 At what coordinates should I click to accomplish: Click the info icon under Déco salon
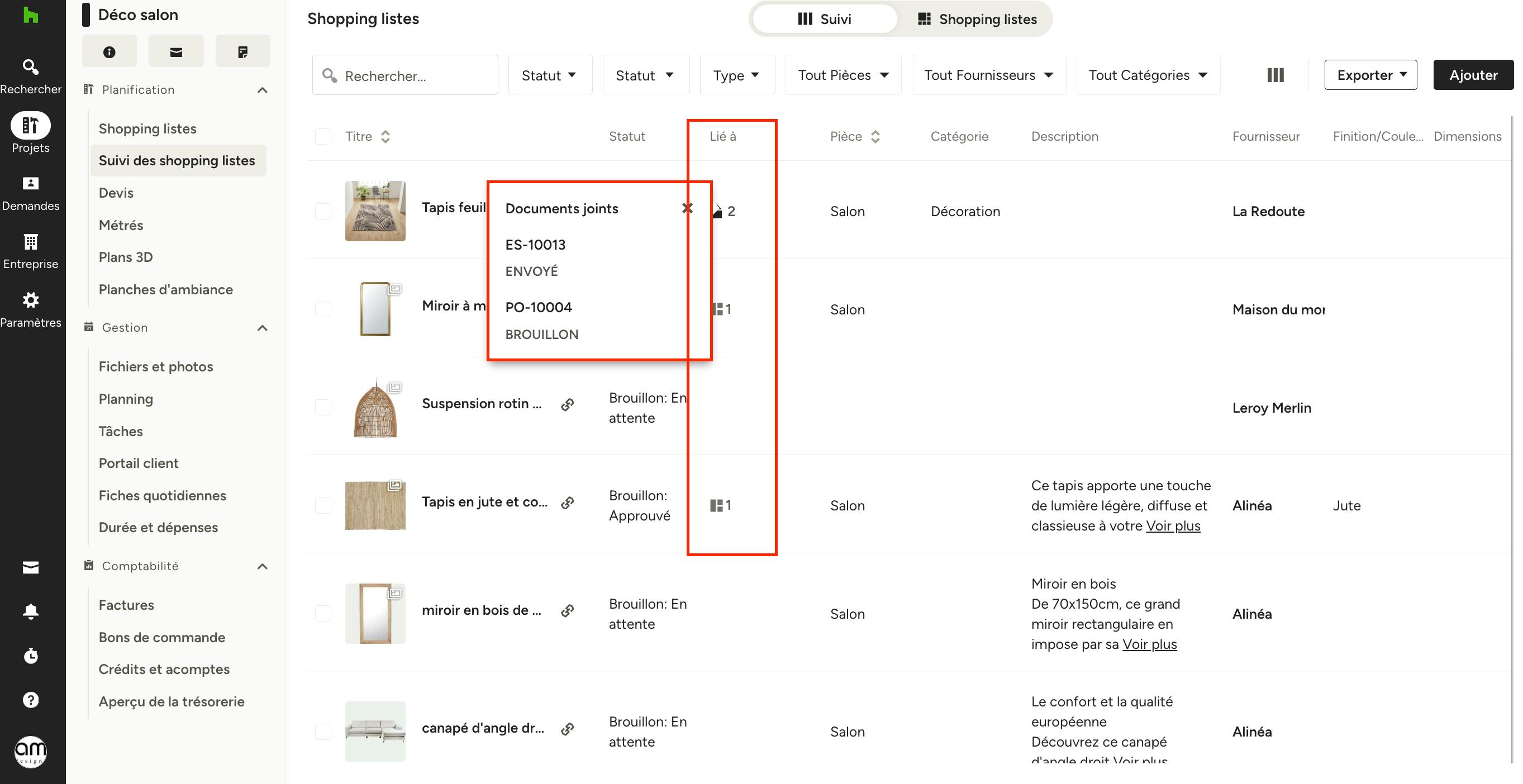tap(110, 52)
